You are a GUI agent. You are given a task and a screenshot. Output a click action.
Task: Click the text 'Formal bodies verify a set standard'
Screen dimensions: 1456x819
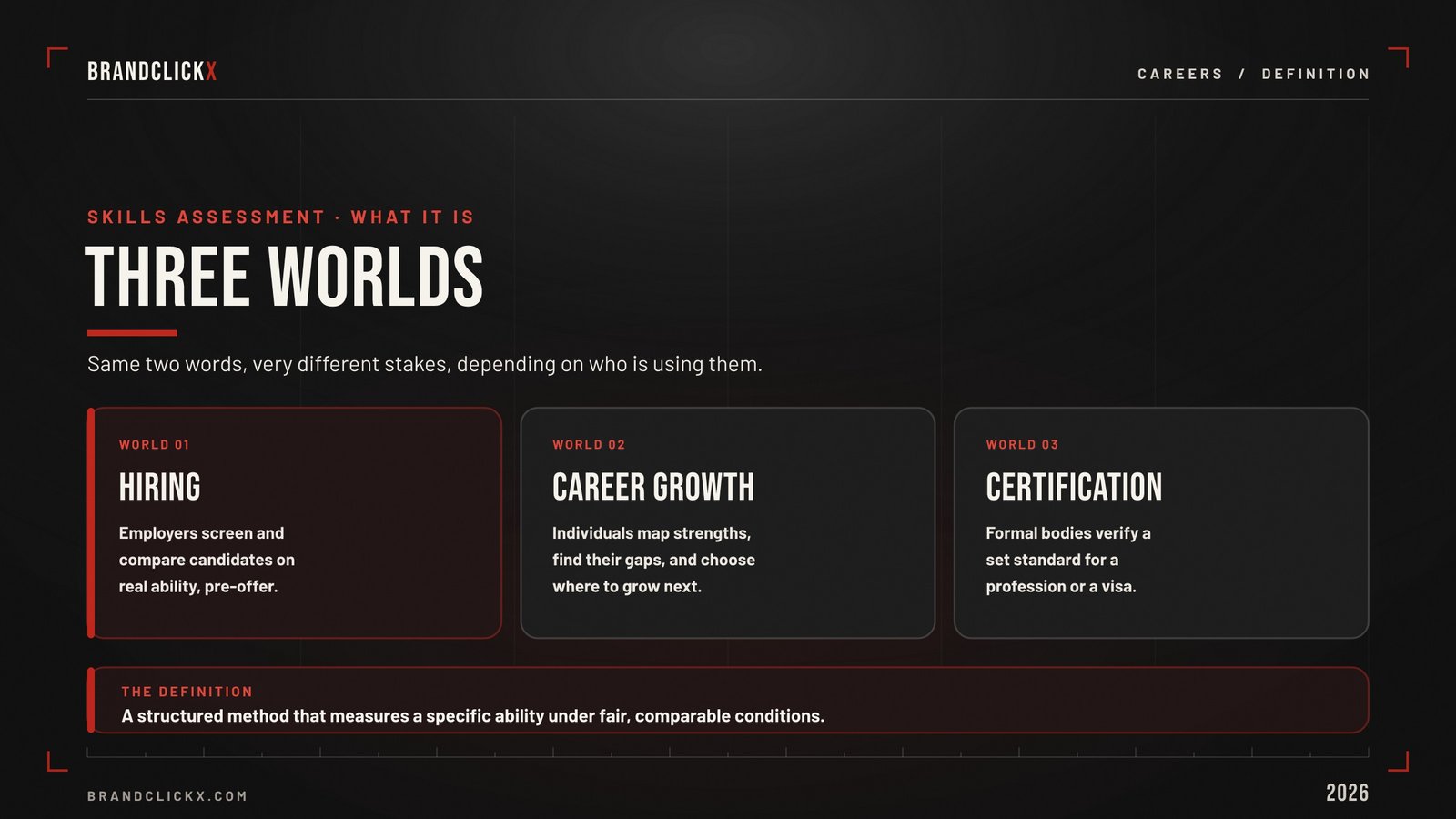(x=1068, y=560)
